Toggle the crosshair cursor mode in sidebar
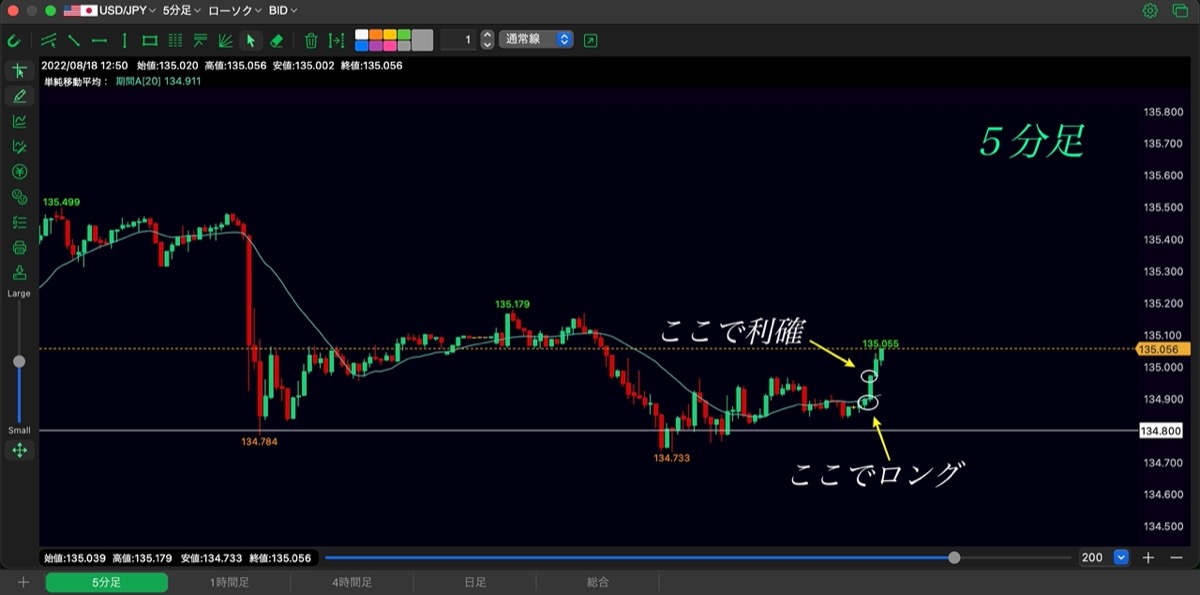 click(x=19, y=70)
